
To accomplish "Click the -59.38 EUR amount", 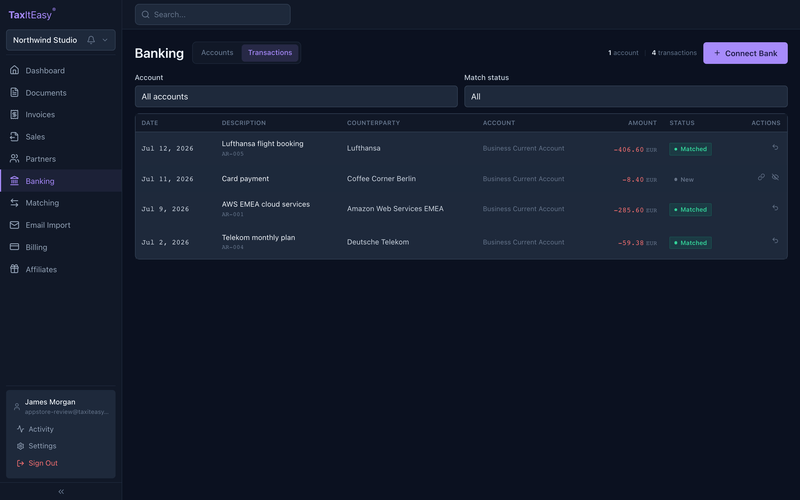I will pyautogui.click(x=637, y=243).
